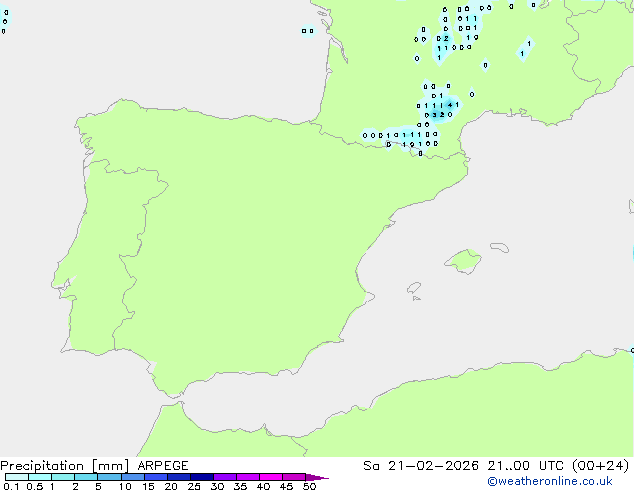This screenshot has height=490, width=634.
Task: Click the '4' precipitation value in southern France
Action: click(x=450, y=105)
